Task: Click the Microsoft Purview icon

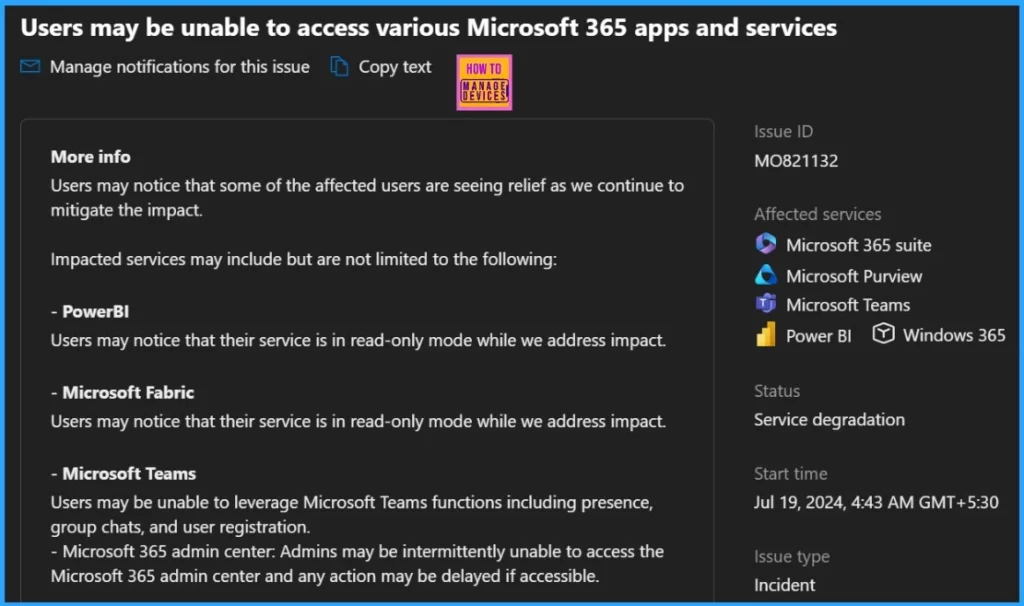Action: pyautogui.click(x=765, y=275)
